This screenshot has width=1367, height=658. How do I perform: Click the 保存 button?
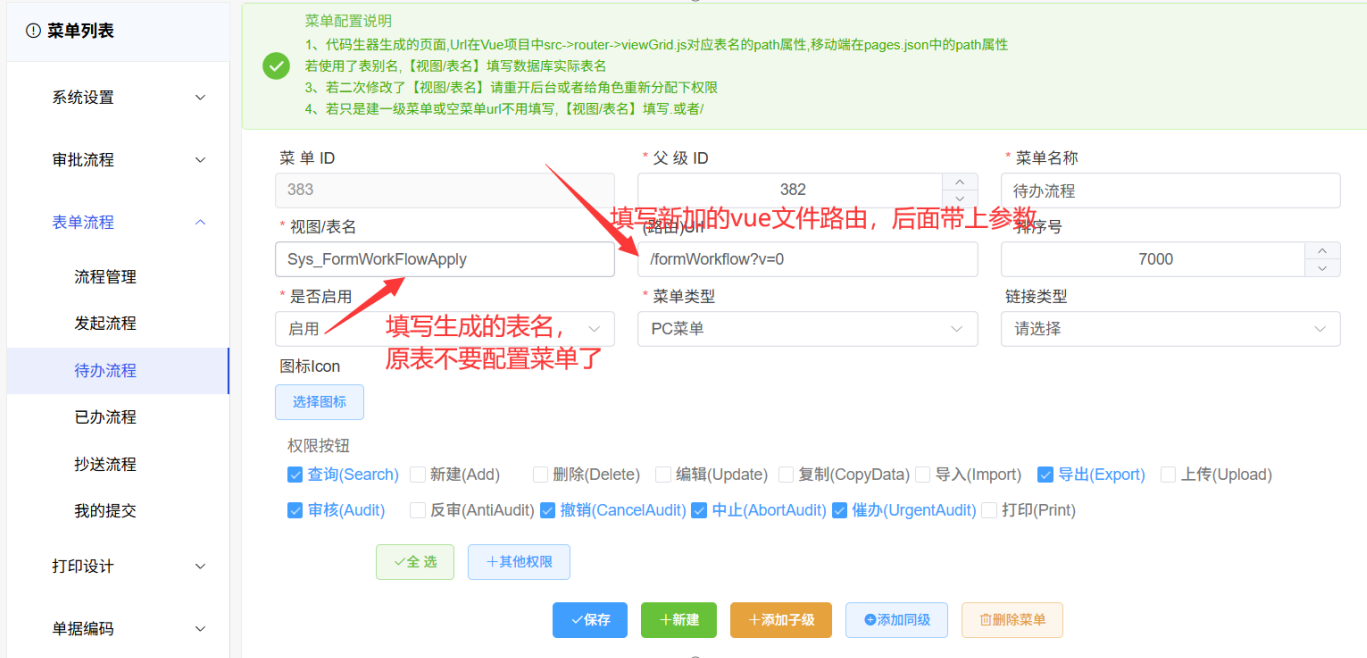pyautogui.click(x=589, y=620)
